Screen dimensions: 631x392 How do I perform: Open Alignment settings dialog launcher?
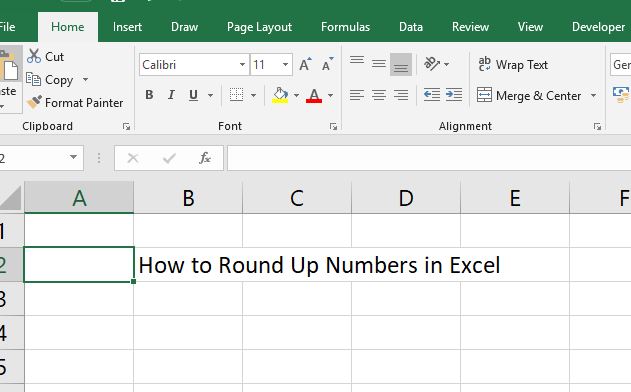[x=597, y=127]
